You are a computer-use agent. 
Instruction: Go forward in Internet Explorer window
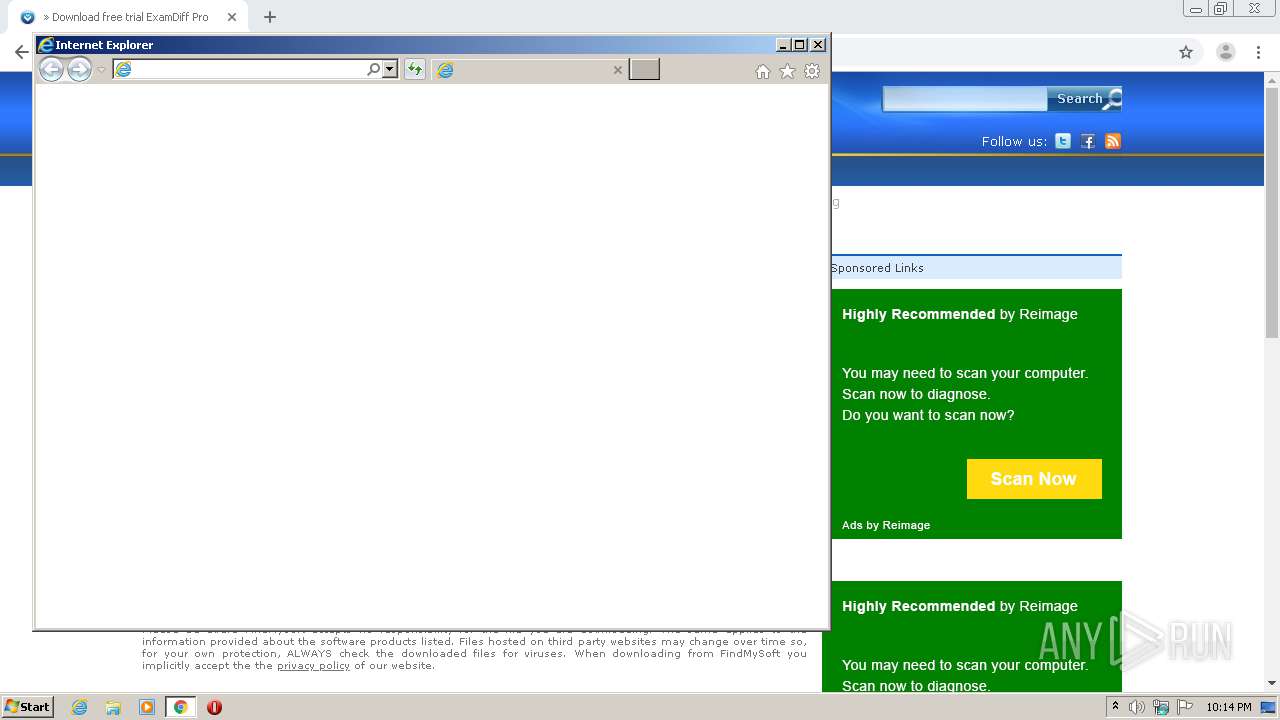[x=79, y=69]
